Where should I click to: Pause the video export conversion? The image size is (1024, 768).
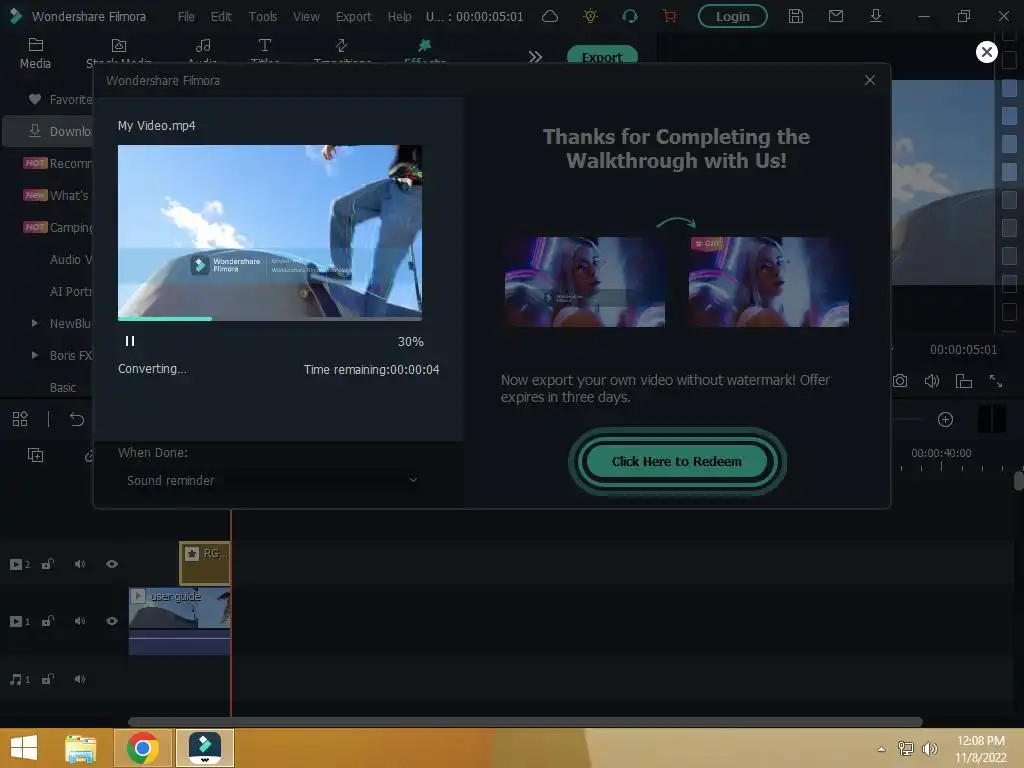[x=130, y=341]
